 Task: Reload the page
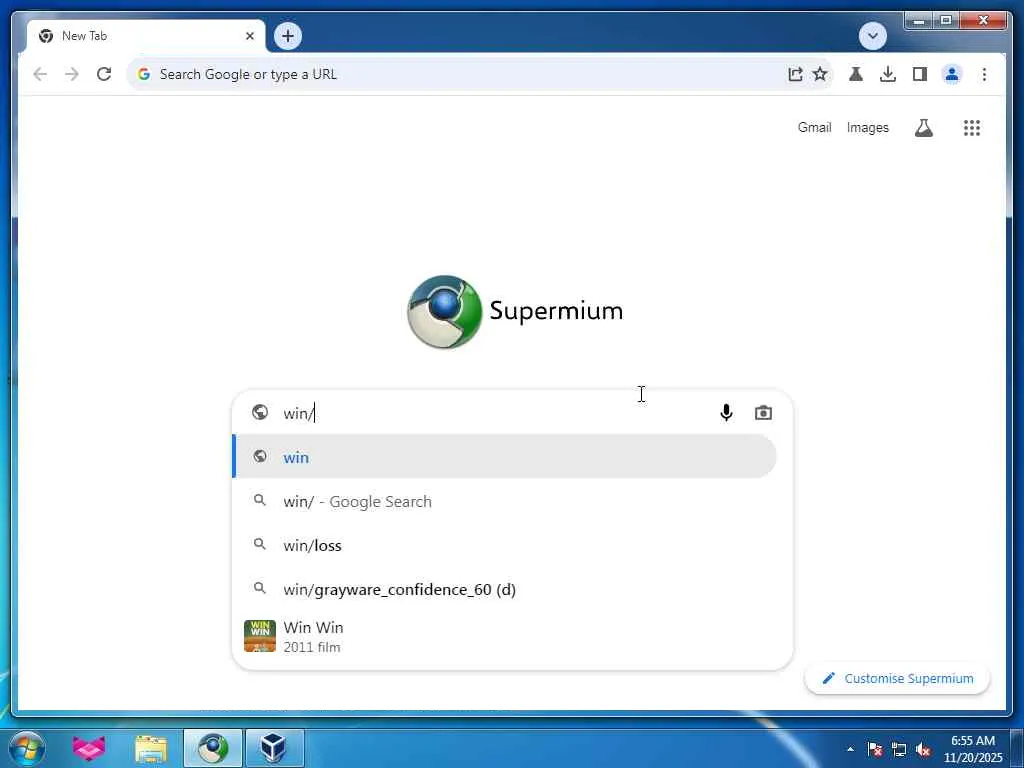[104, 74]
